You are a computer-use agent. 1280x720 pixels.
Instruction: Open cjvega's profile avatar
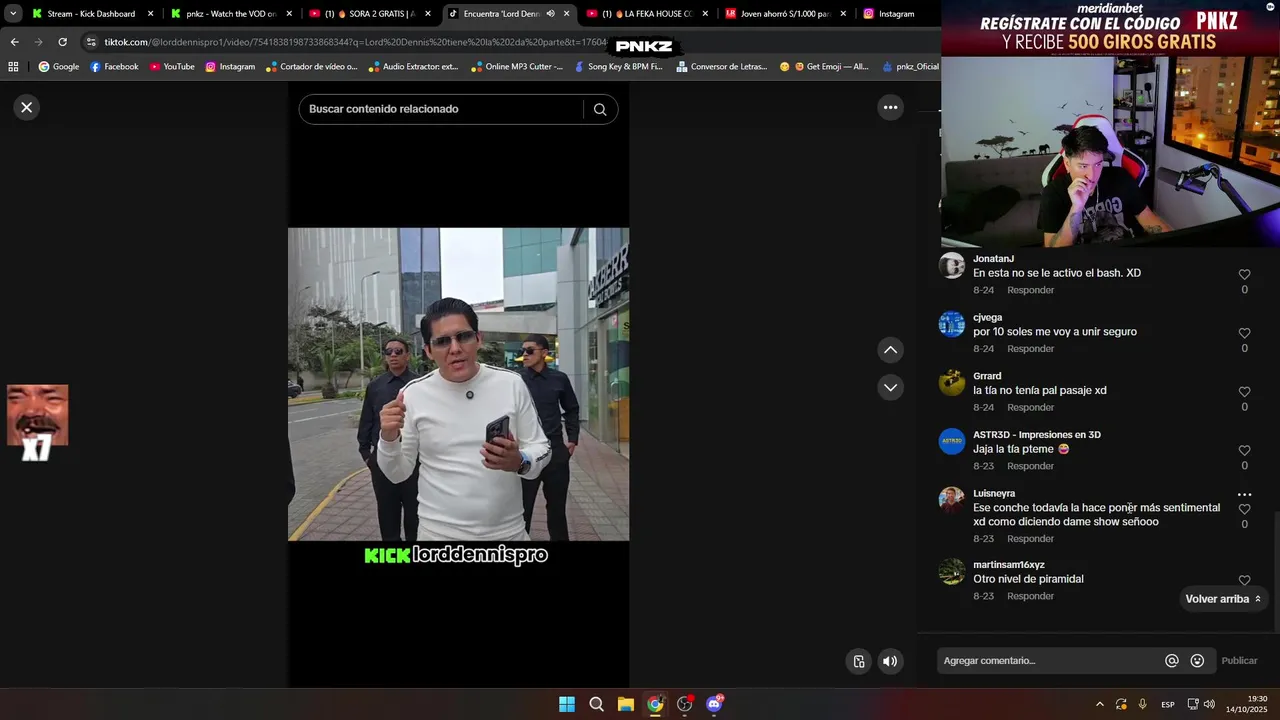point(952,324)
